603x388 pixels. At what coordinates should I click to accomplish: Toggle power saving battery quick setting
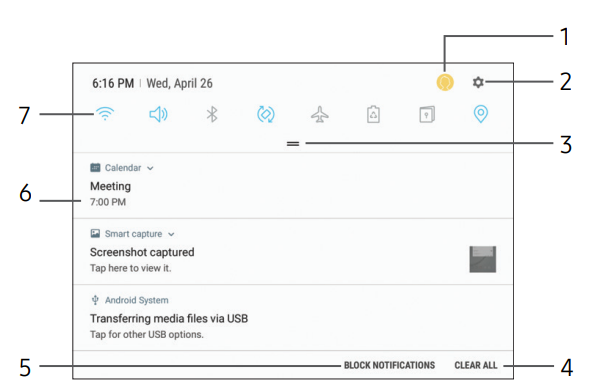tap(373, 114)
